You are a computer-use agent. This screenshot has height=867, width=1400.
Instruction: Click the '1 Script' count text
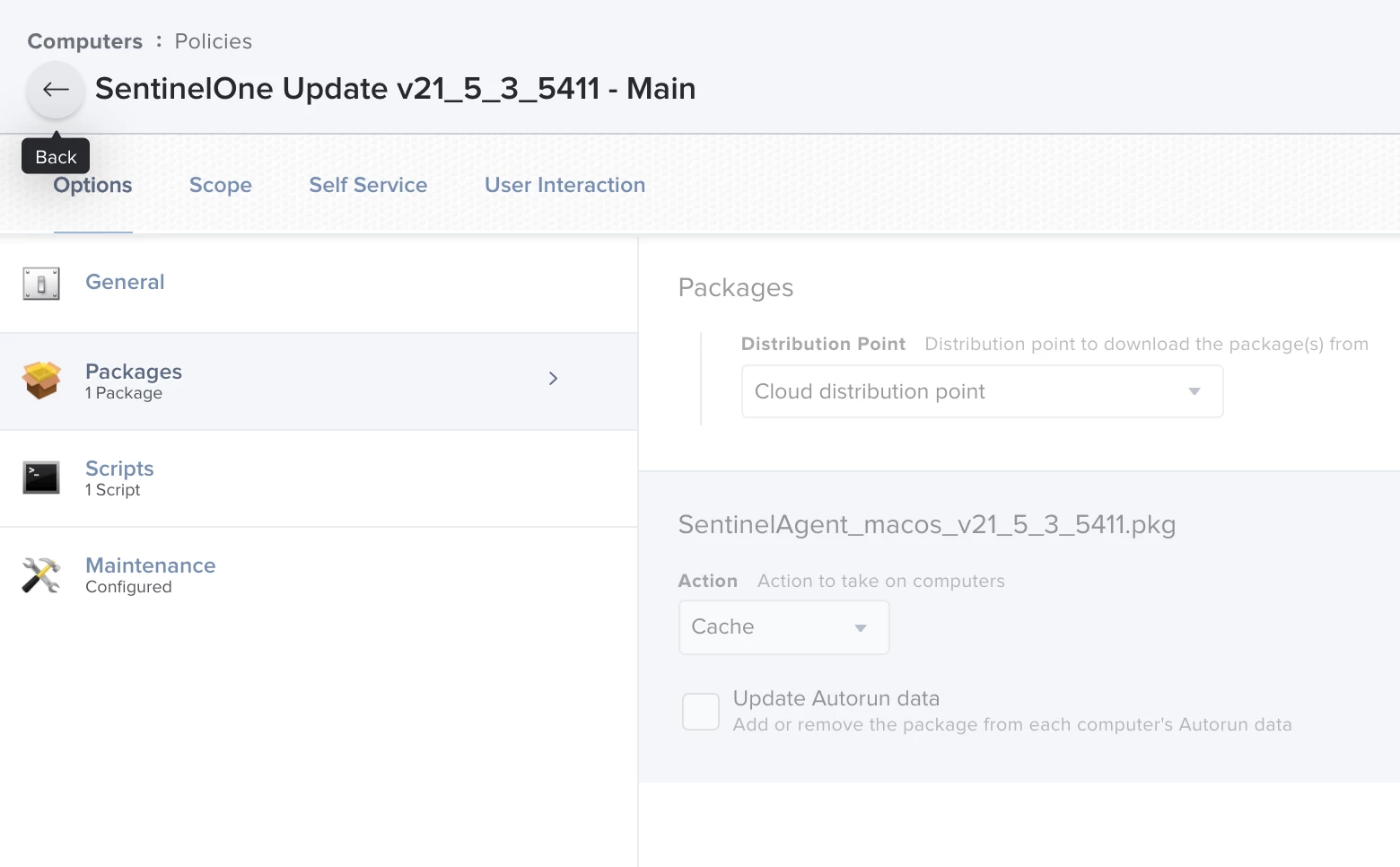pyautogui.click(x=113, y=490)
